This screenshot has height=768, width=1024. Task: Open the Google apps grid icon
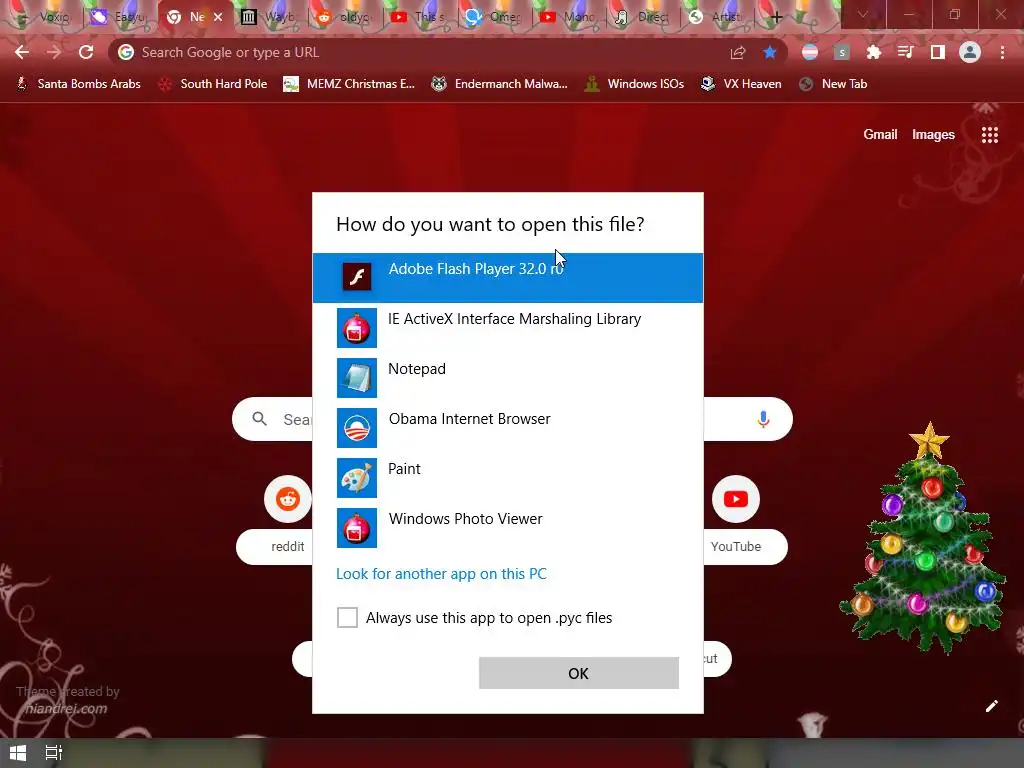pos(989,135)
